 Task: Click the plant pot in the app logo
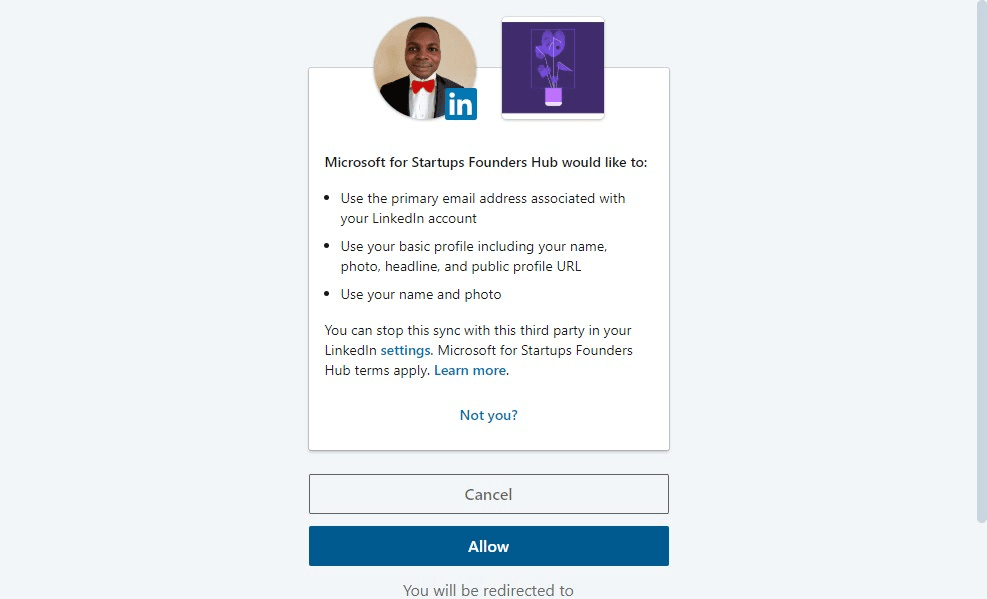click(x=553, y=96)
